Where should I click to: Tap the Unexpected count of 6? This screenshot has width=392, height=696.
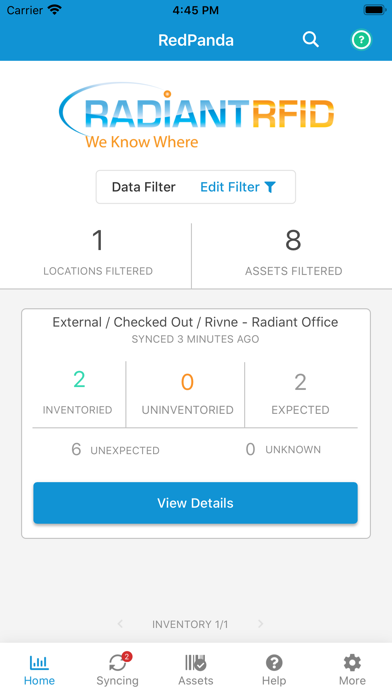pyautogui.click(x=76, y=449)
